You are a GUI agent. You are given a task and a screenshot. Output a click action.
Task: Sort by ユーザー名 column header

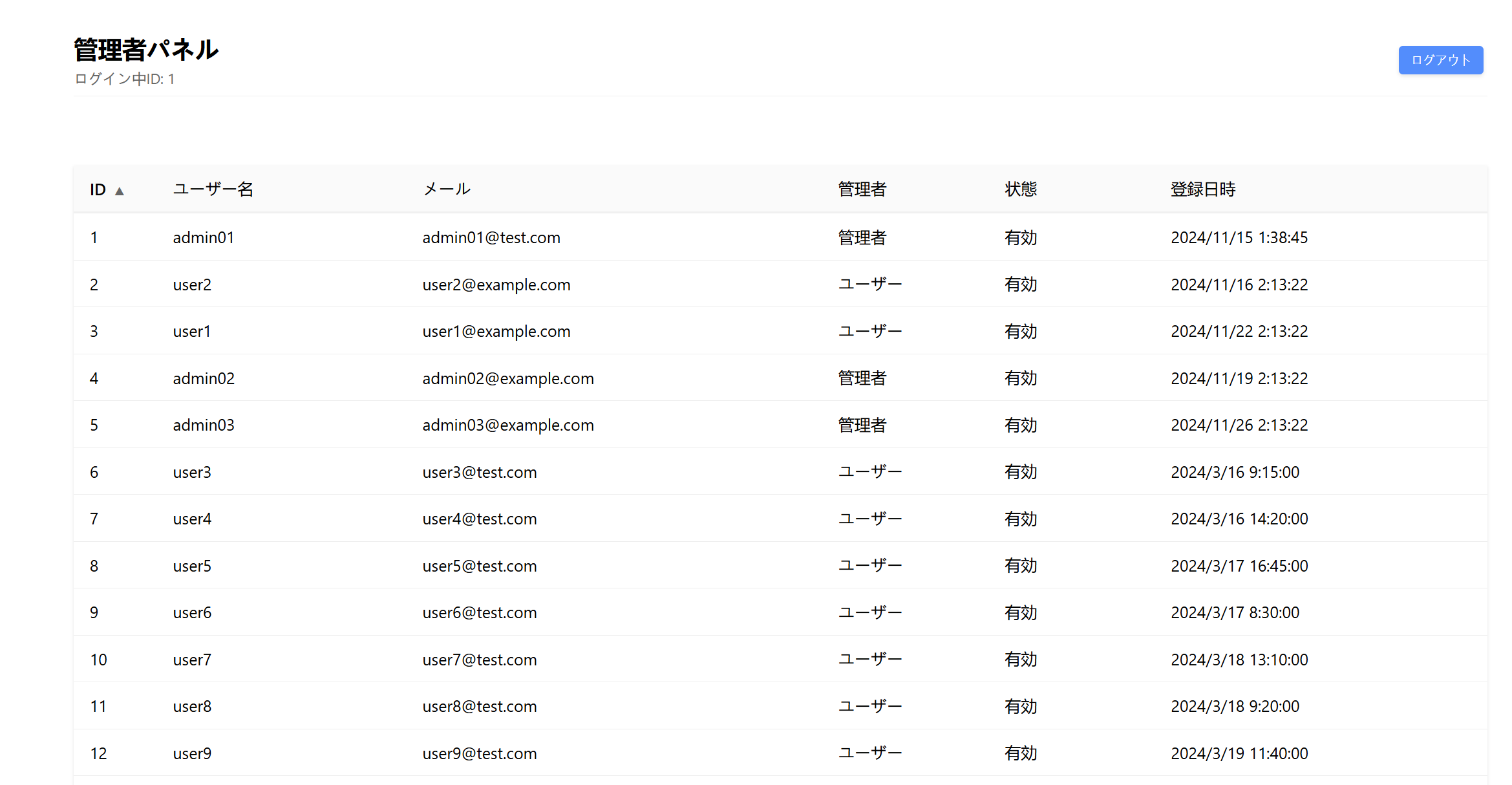pyautogui.click(x=213, y=189)
